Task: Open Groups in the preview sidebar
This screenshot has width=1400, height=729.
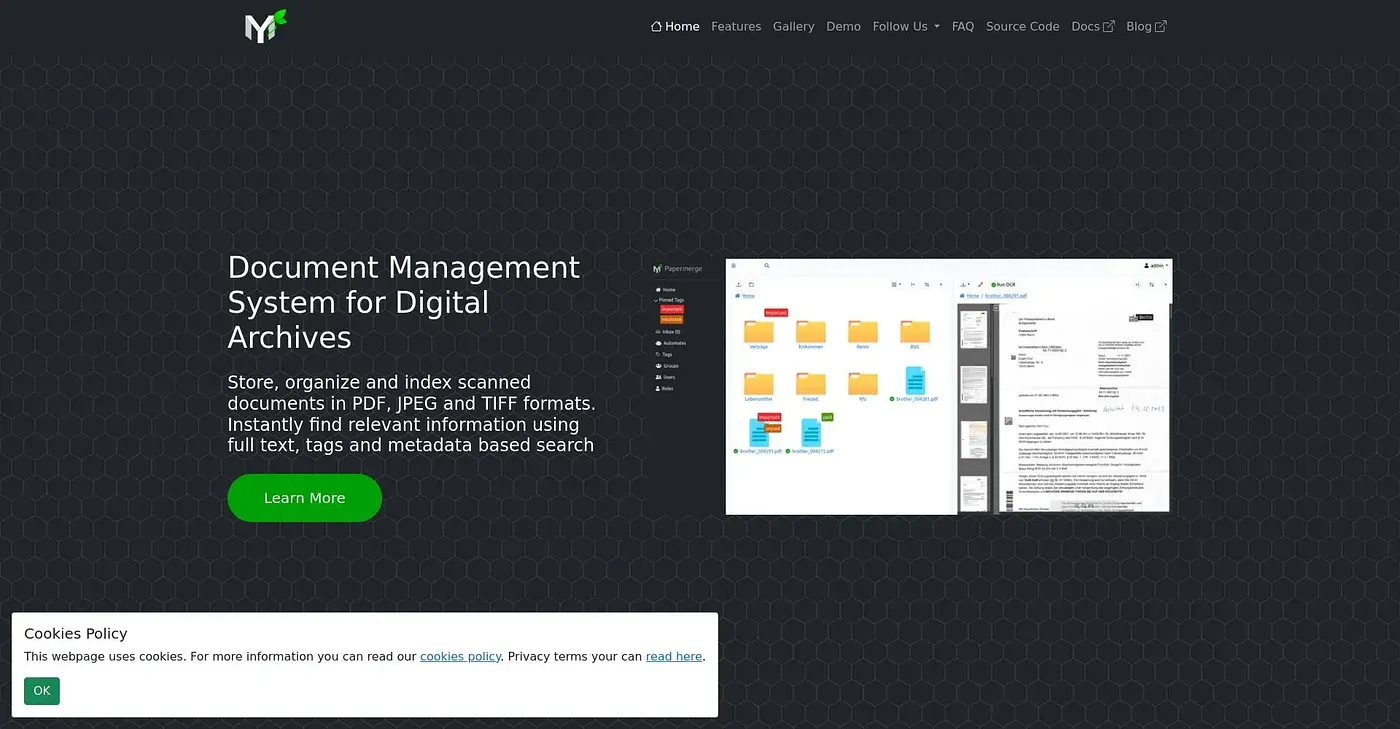Action: [x=667, y=366]
